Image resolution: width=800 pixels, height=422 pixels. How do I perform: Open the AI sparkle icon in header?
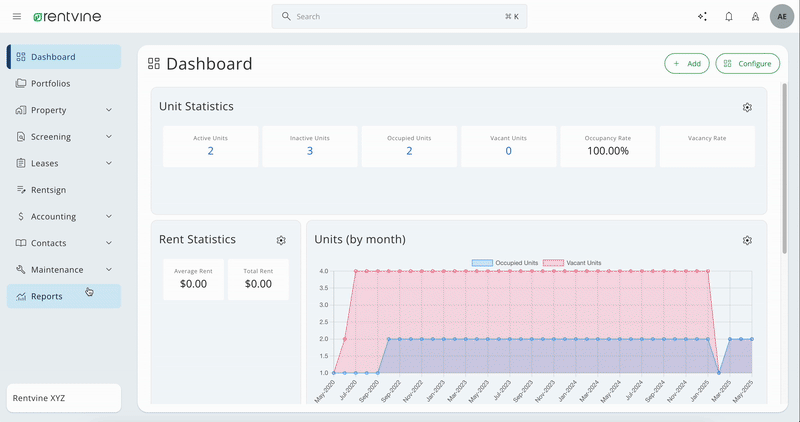(x=703, y=16)
